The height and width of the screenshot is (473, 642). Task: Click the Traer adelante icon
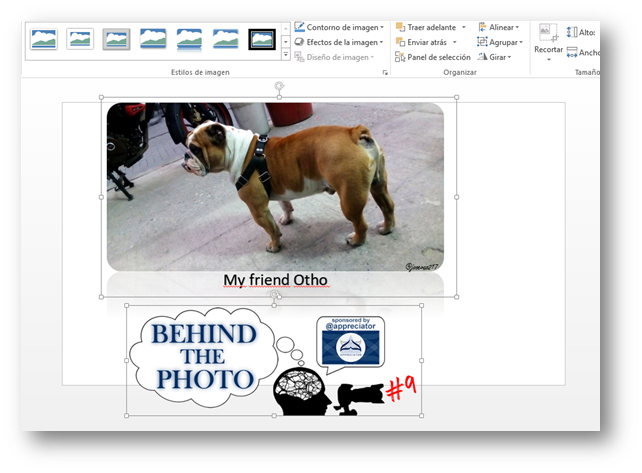(x=401, y=27)
